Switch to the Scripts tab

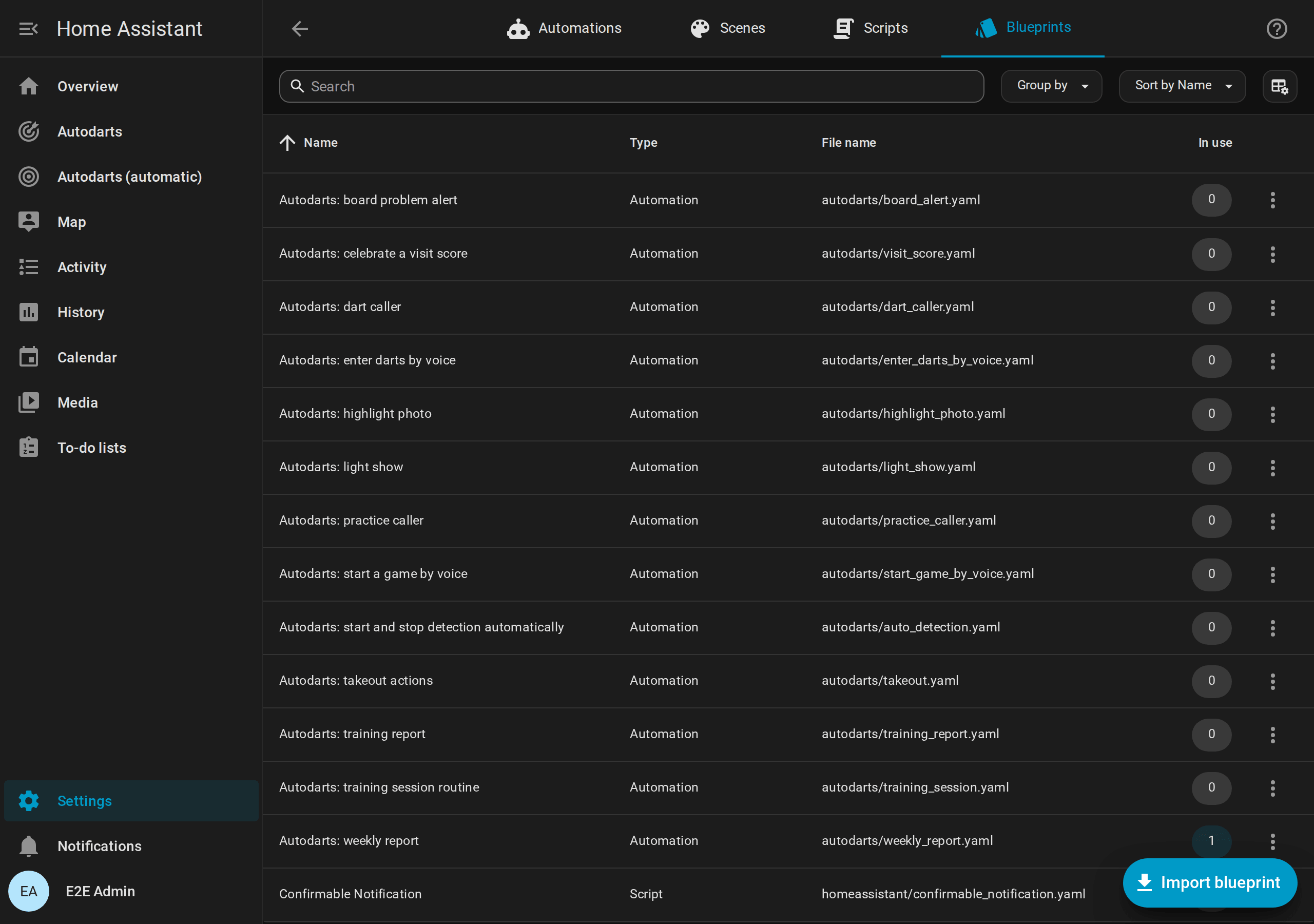(x=871, y=28)
